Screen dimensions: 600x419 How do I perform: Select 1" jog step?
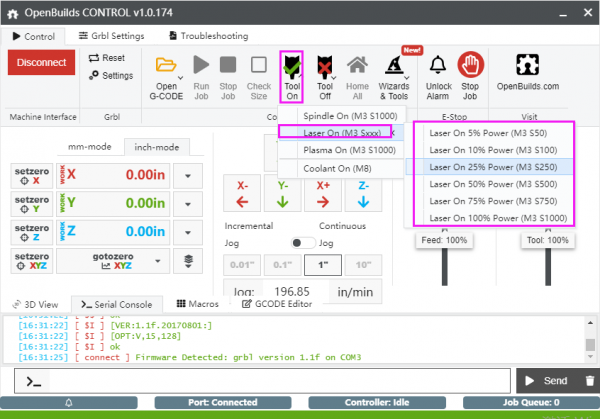(323, 265)
